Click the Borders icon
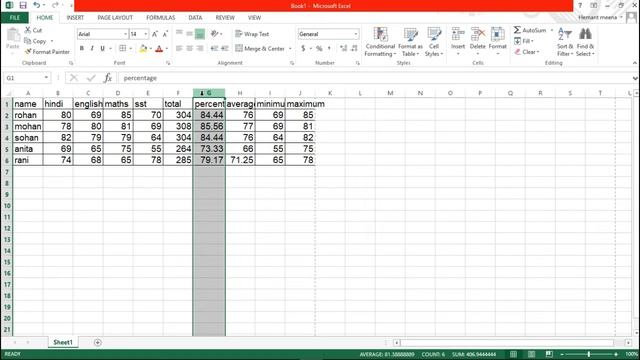Image resolution: width=640 pixels, height=360 pixels. tap(122, 49)
